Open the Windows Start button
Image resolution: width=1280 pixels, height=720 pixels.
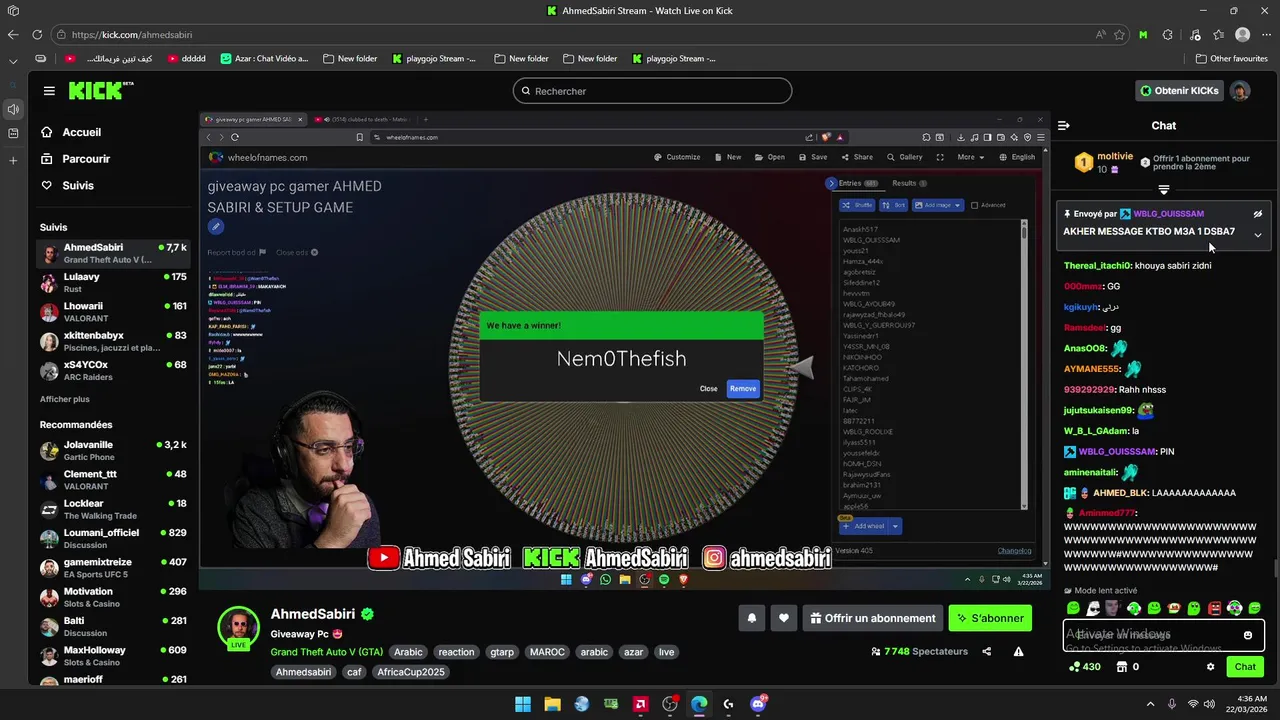point(523,704)
